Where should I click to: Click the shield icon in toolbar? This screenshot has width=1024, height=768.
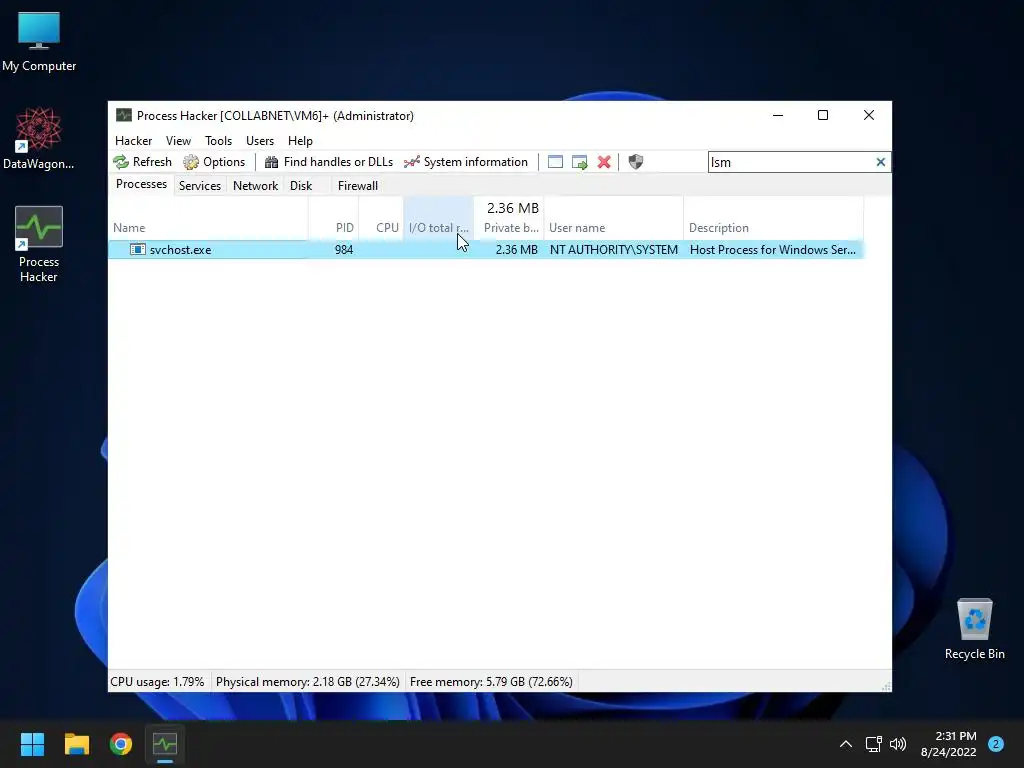pos(635,162)
